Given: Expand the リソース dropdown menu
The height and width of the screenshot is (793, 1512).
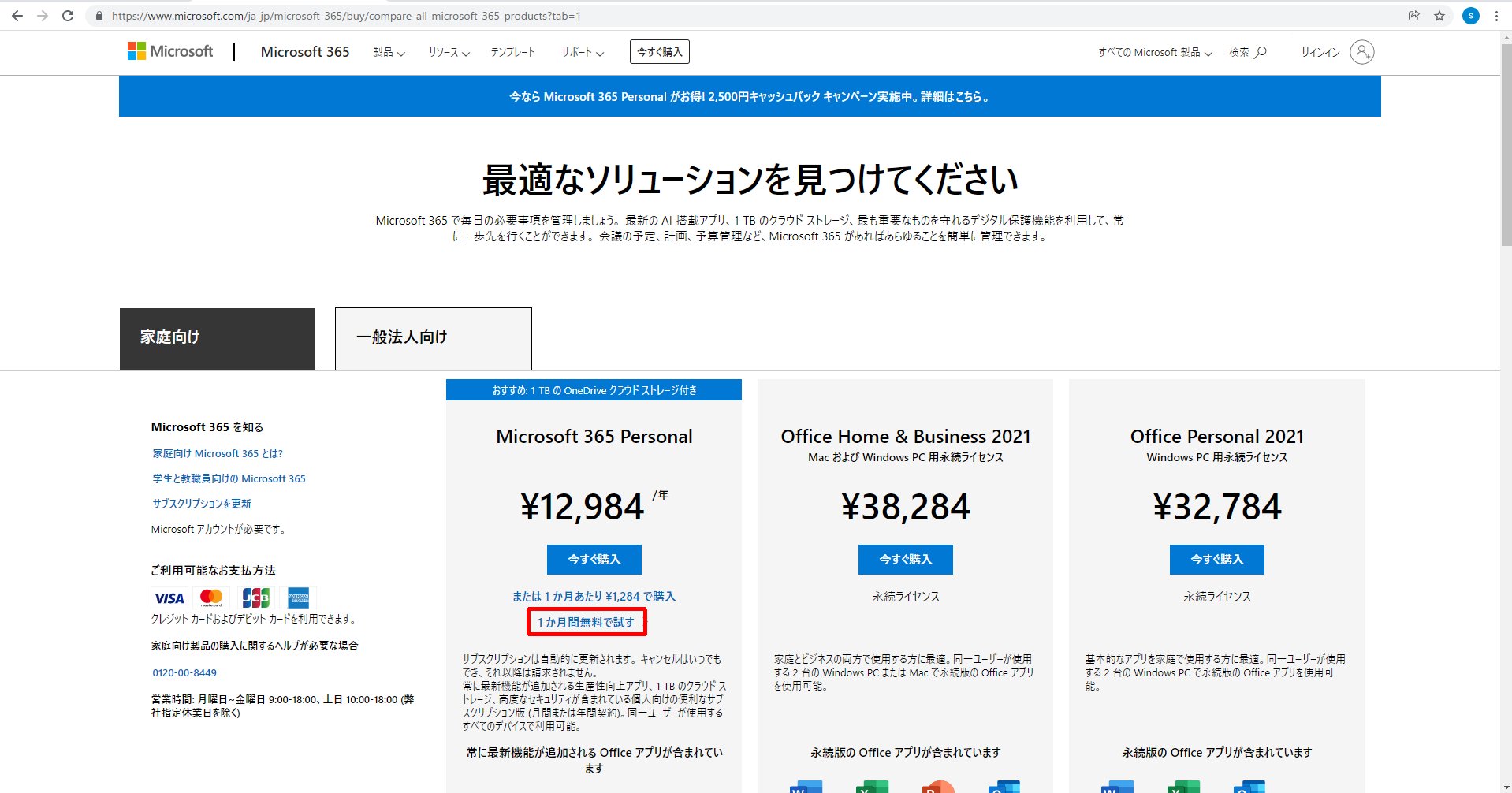Looking at the screenshot, I should 449,52.
